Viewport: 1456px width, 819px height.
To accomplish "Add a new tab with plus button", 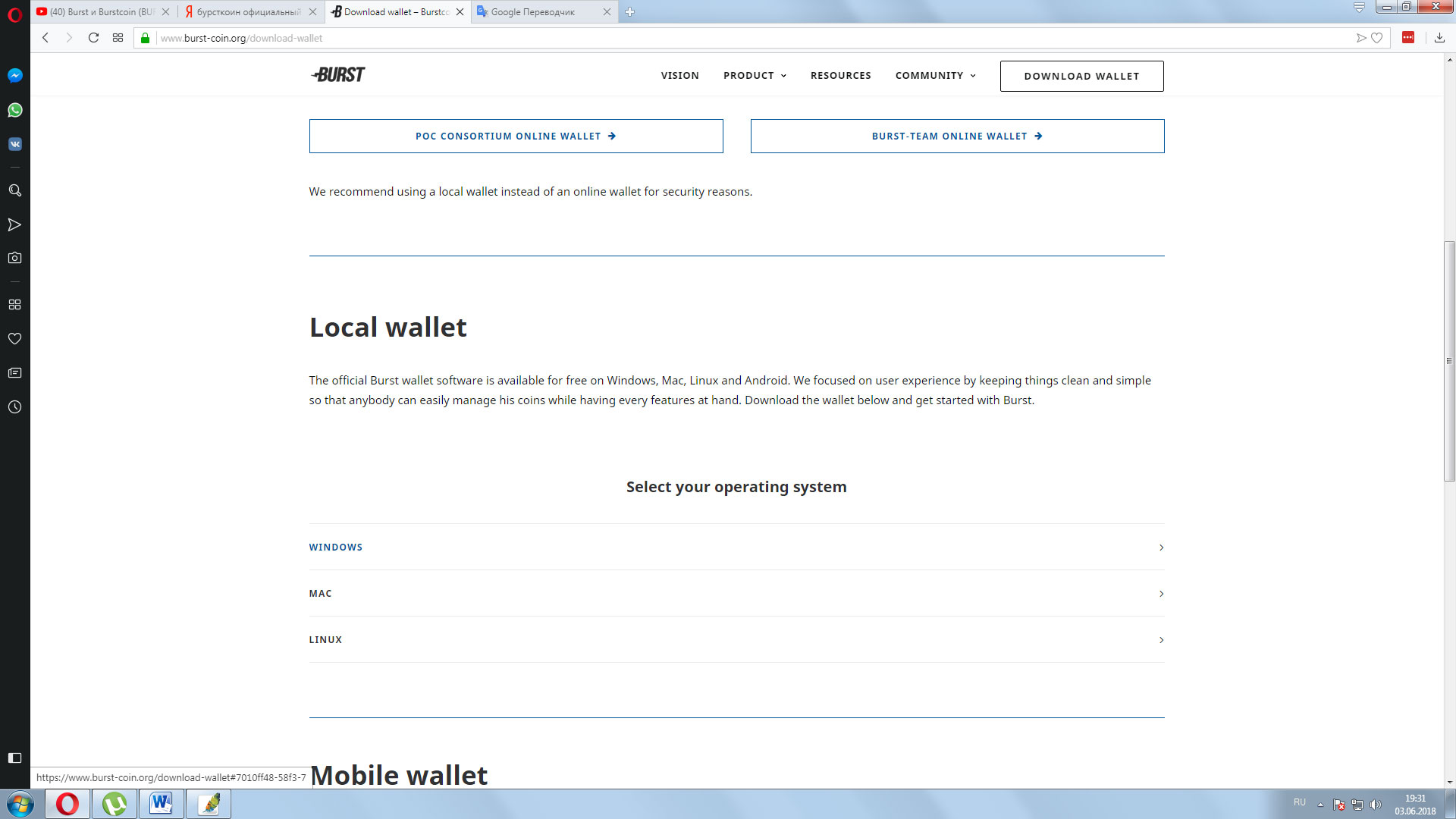I will click(629, 11).
